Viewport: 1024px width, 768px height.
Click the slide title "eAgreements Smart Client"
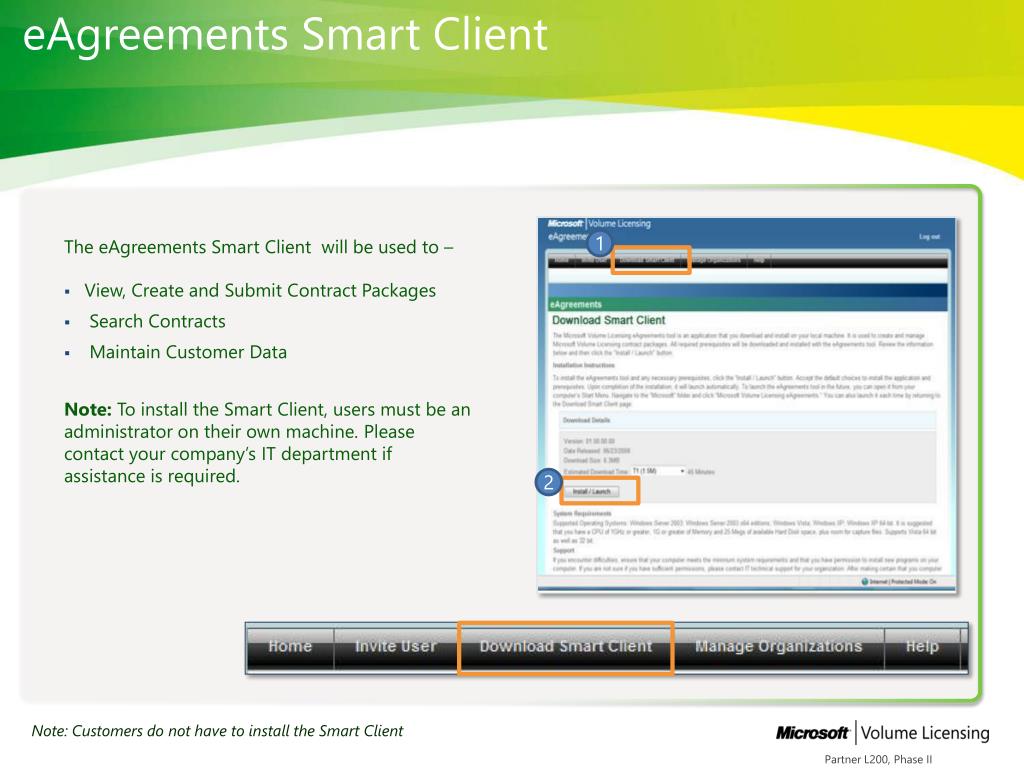click(285, 35)
